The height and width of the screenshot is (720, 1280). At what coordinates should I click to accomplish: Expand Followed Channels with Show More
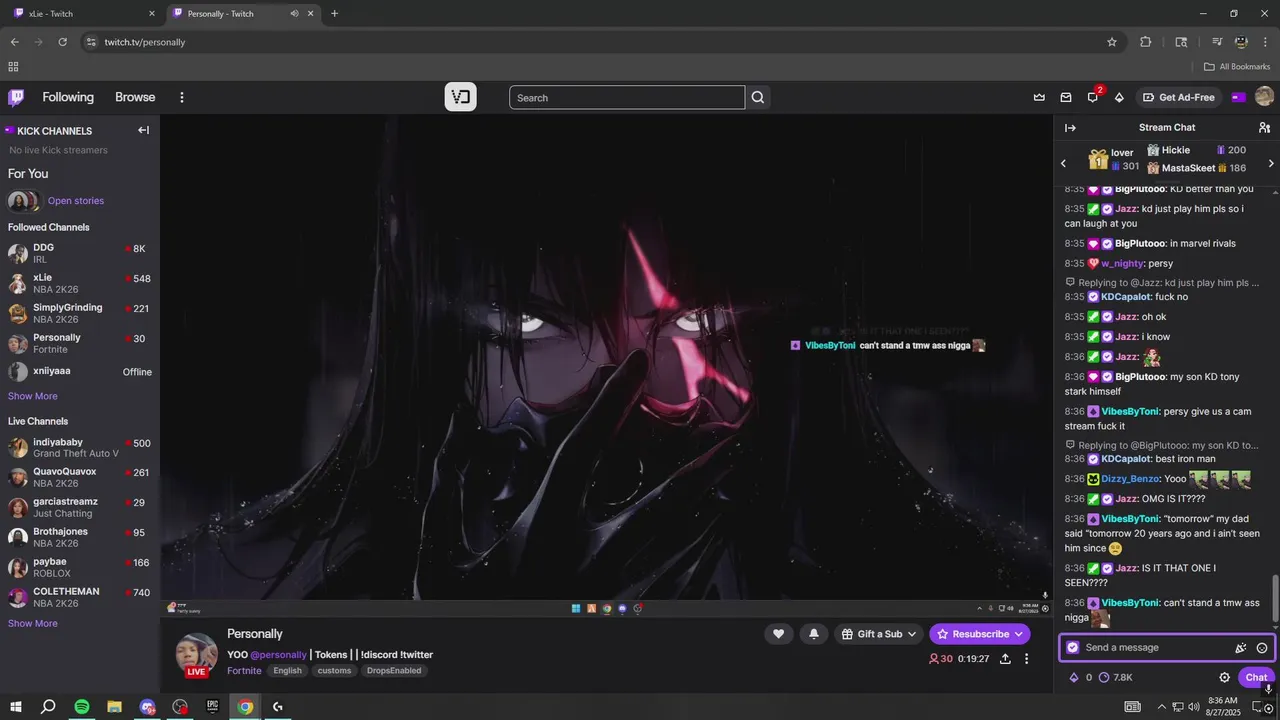(33, 396)
